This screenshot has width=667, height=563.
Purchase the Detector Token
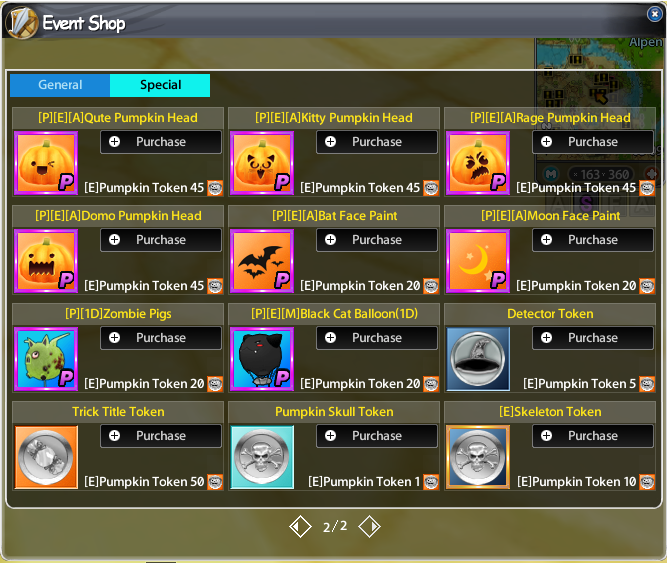point(593,338)
